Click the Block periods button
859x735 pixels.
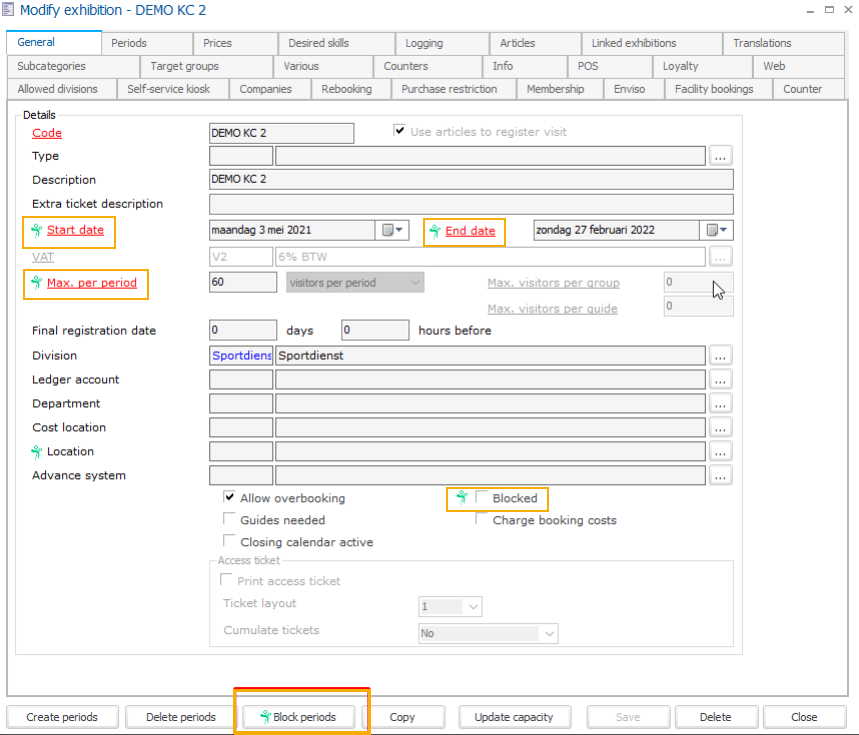click(x=303, y=717)
